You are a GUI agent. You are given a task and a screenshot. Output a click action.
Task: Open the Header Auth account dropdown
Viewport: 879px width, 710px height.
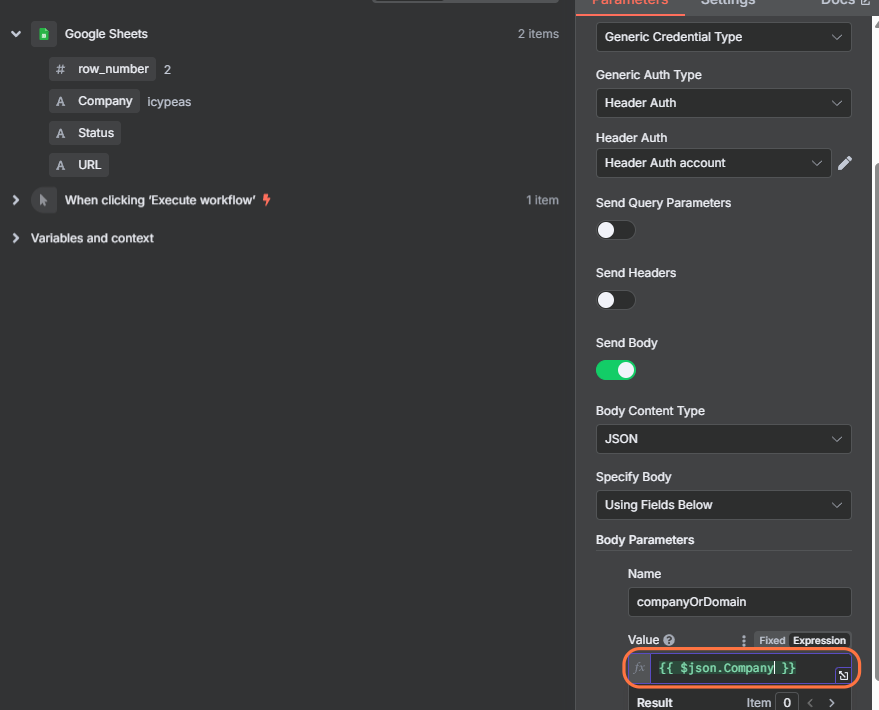(713, 163)
